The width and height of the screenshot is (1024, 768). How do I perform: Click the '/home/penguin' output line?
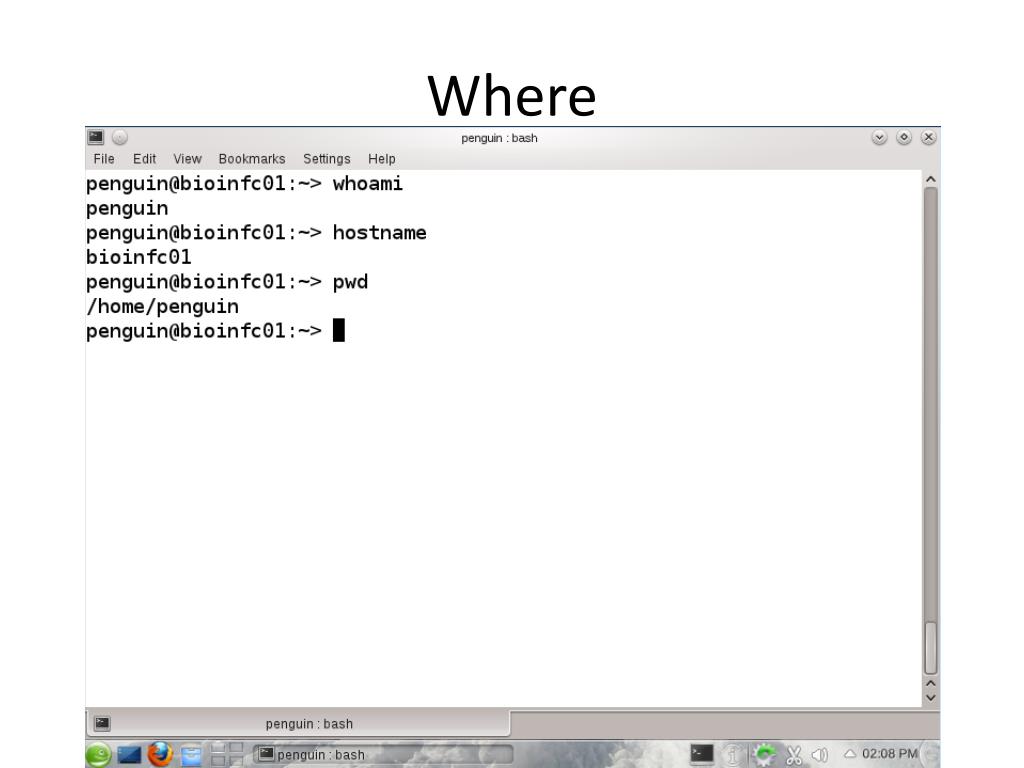pyautogui.click(x=163, y=307)
